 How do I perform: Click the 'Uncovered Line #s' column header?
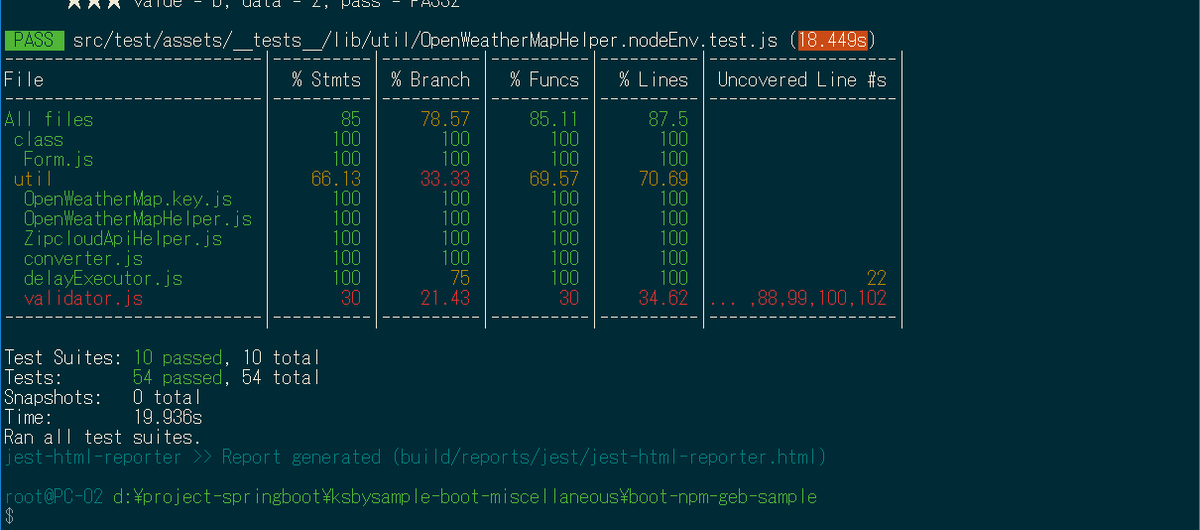pos(802,80)
